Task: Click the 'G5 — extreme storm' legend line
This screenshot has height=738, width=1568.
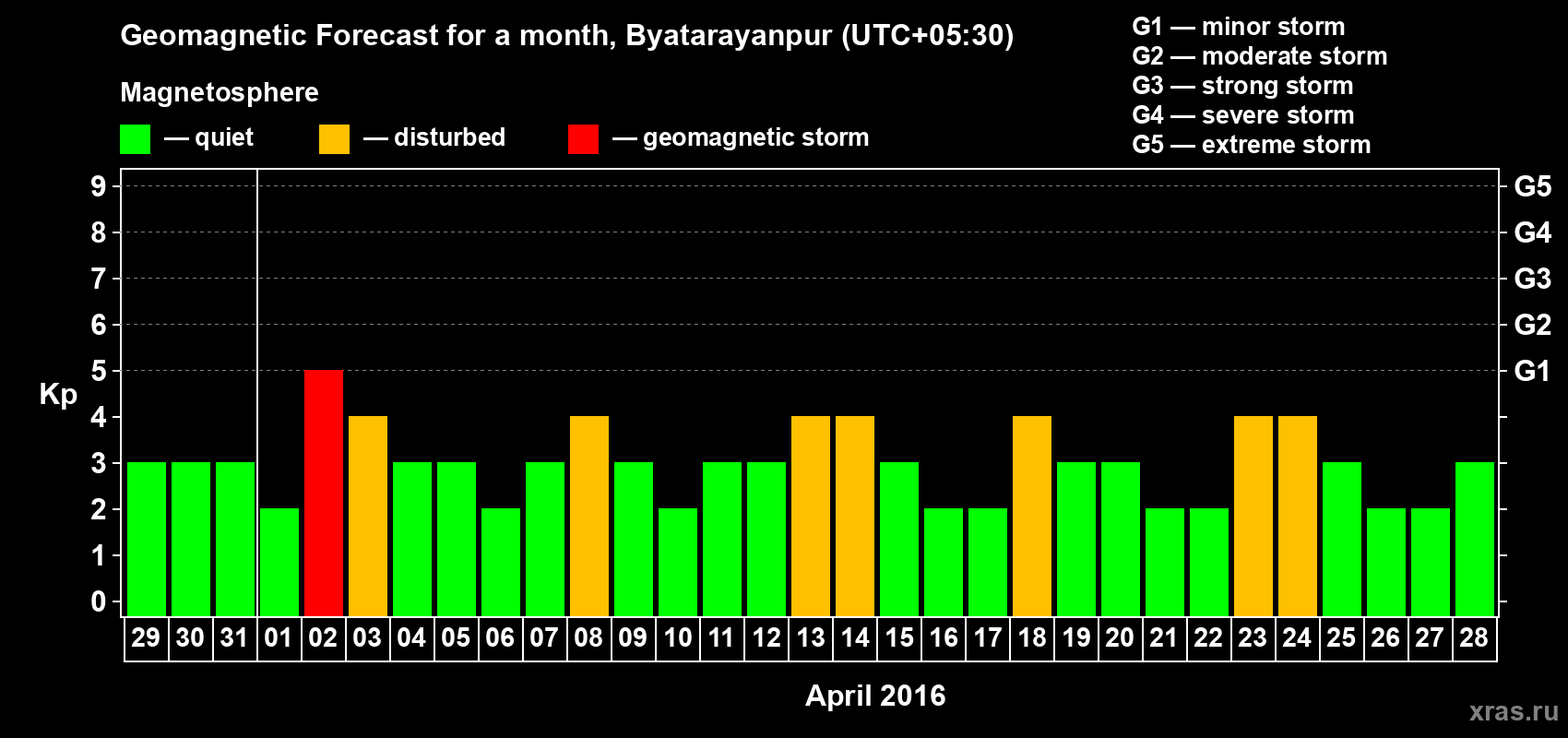Action: (x=1252, y=145)
